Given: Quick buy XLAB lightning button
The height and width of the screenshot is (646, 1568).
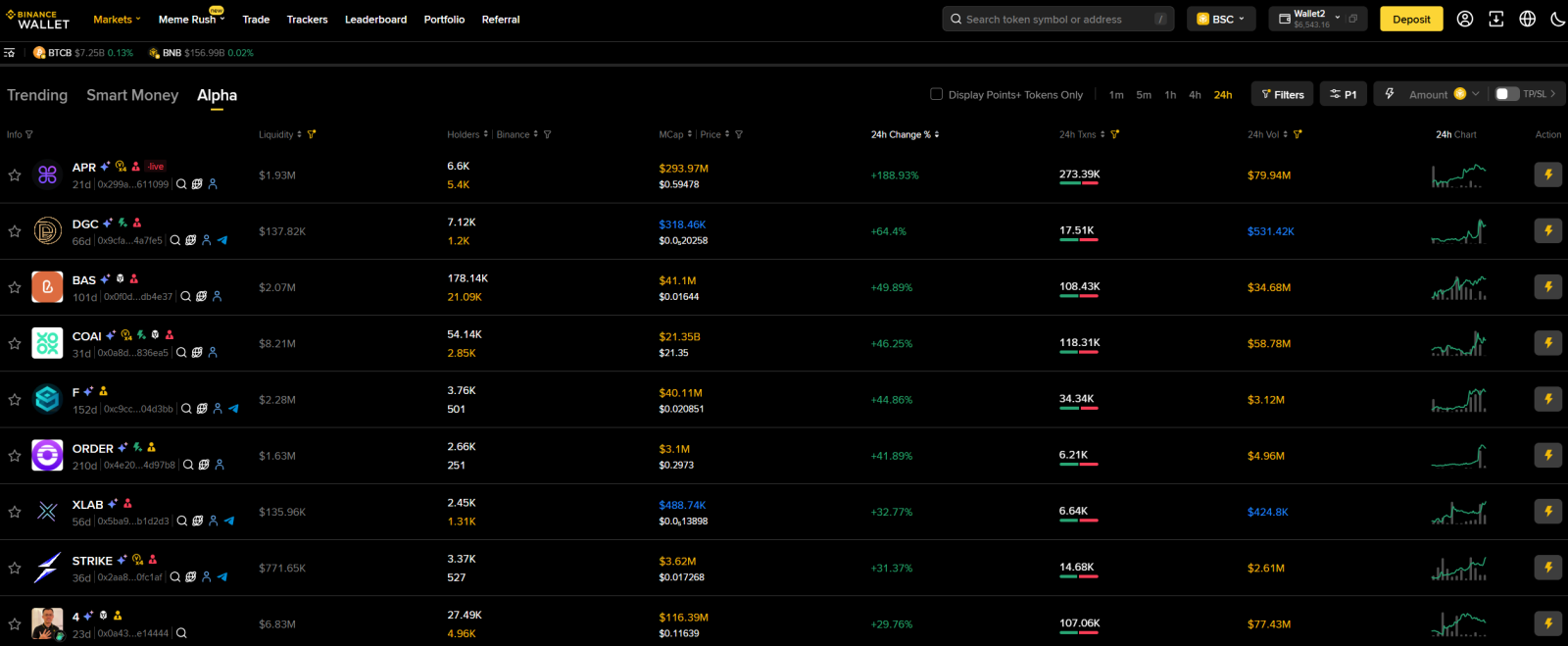Looking at the screenshot, I should click(1548, 511).
